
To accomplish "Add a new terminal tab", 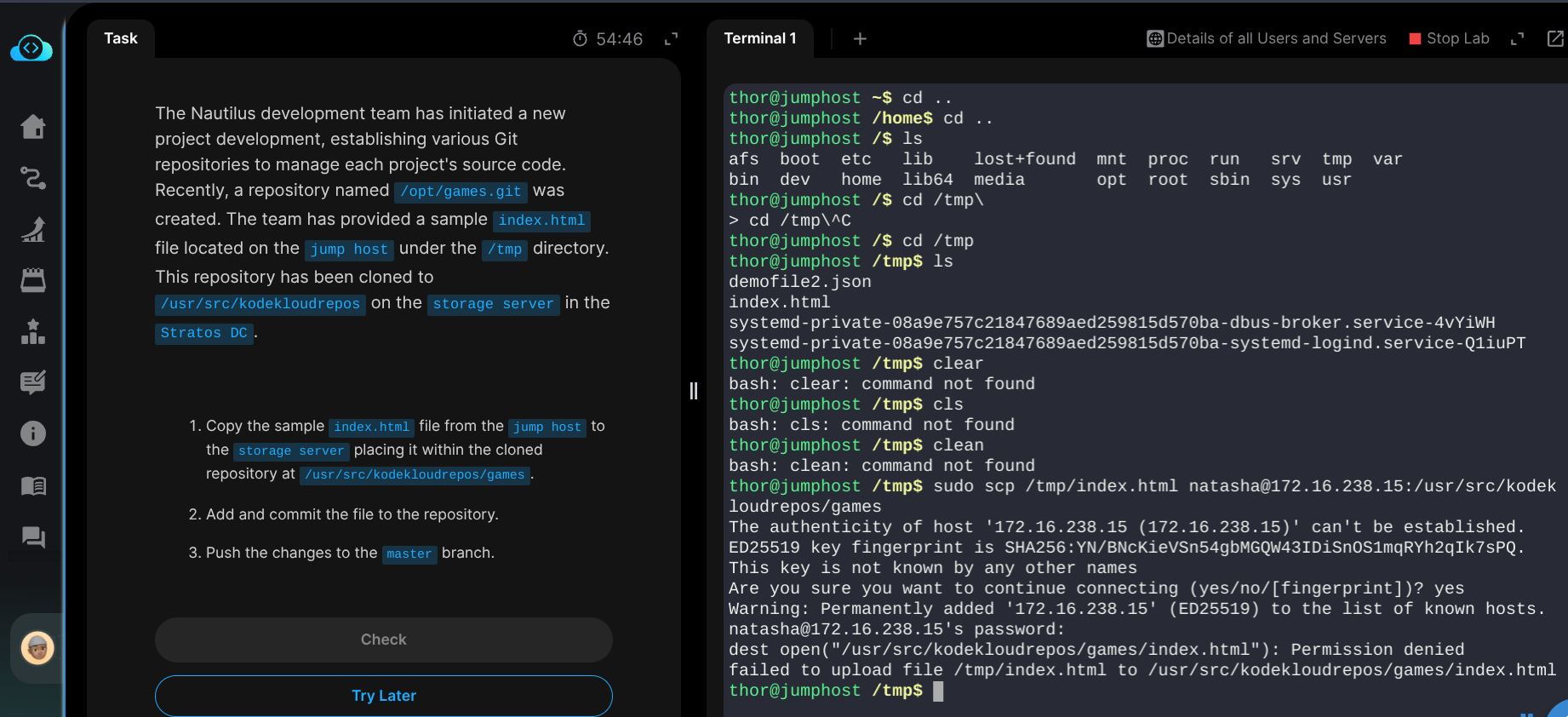I will click(x=860, y=38).
